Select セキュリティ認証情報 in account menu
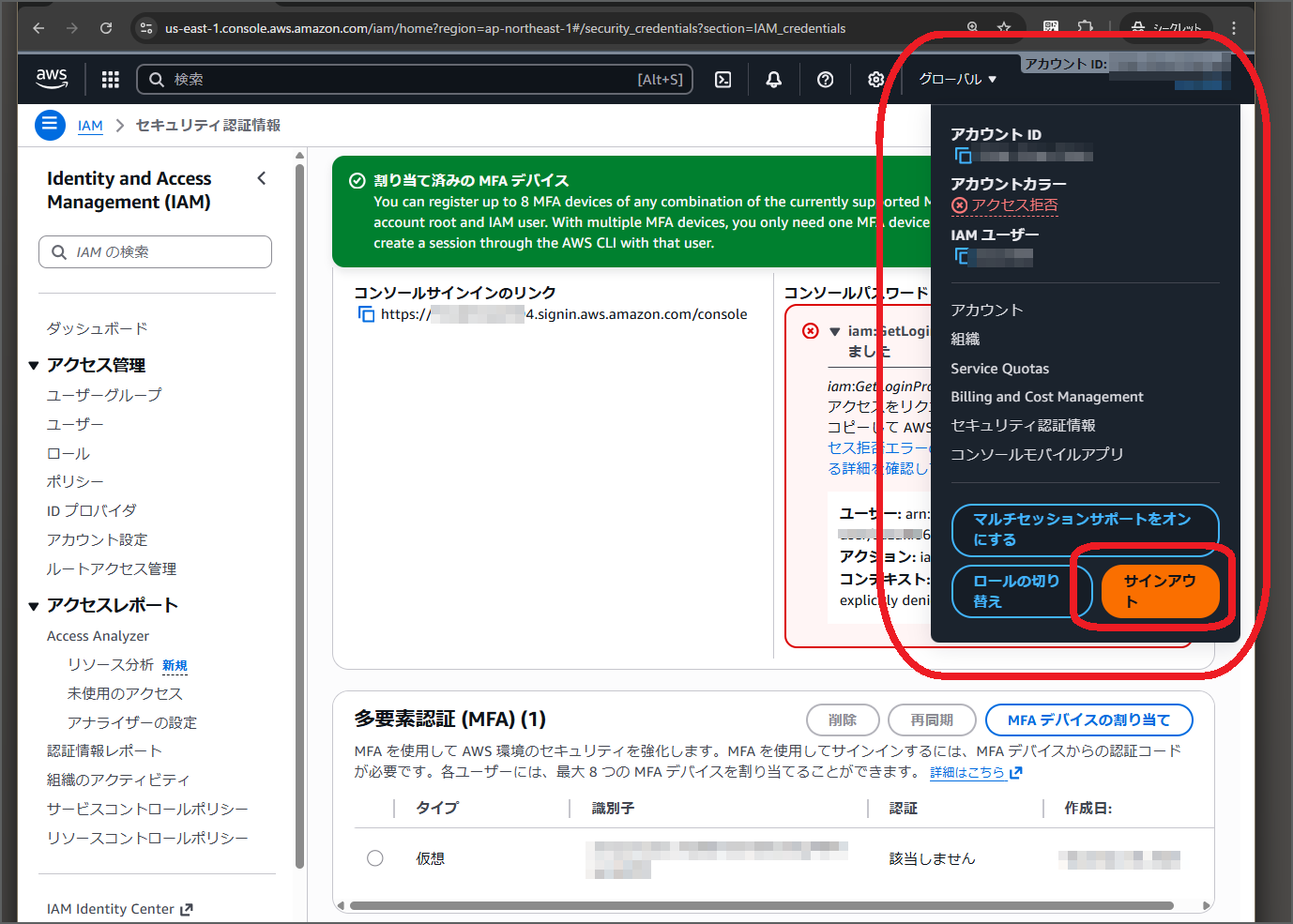The height and width of the screenshot is (924, 1293). click(x=1024, y=426)
